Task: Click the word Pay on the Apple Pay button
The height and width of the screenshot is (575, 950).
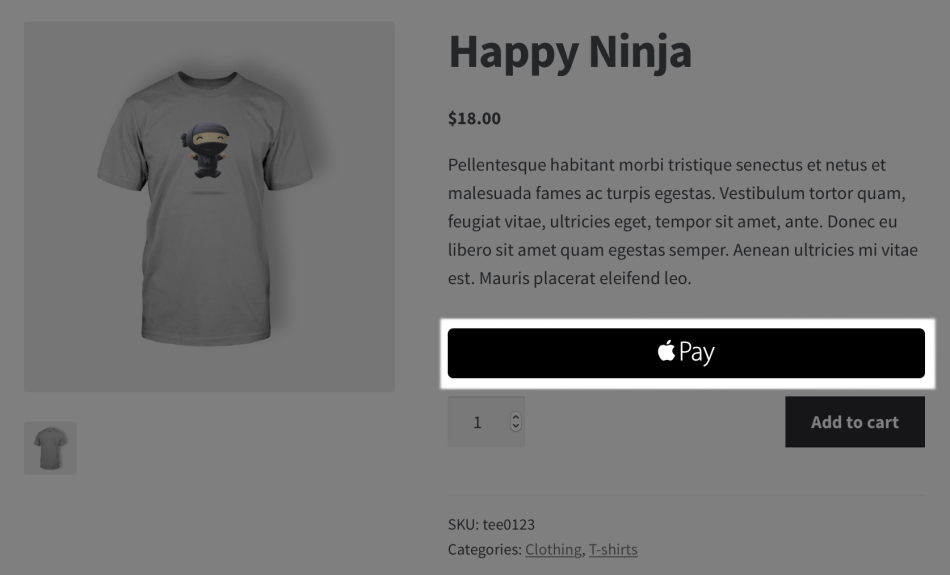Action: point(697,353)
